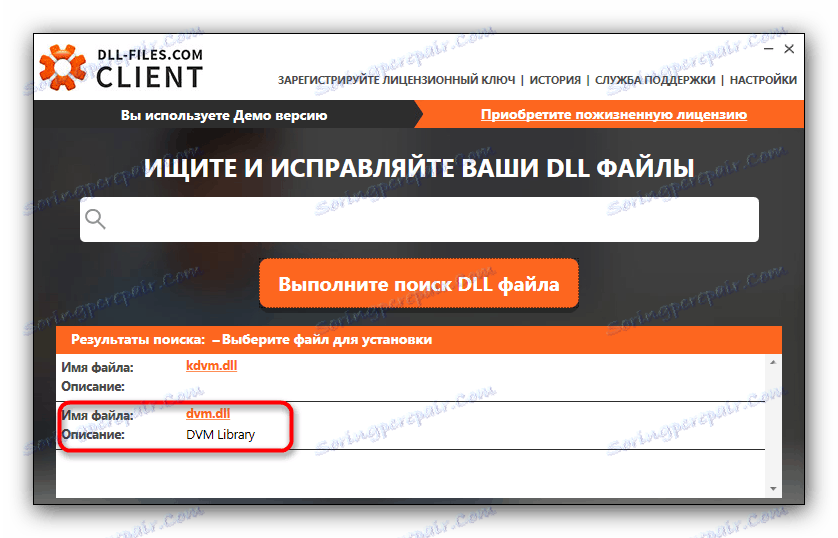Image resolution: width=838 pixels, height=538 pixels.
Task: Click the DLL-Files.com Client gear logo
Action: coord(63,67)
